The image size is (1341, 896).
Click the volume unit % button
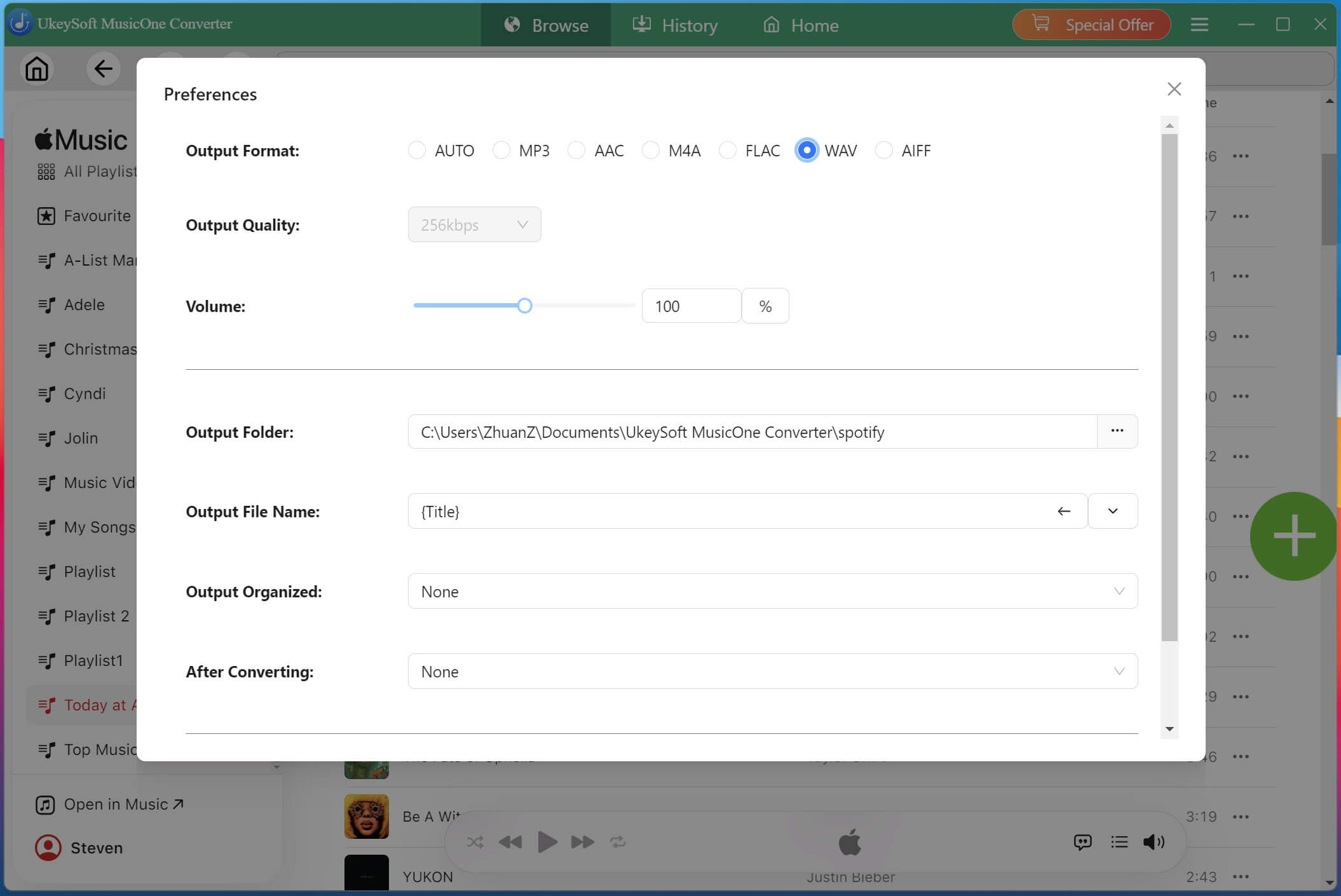point(765,306)
